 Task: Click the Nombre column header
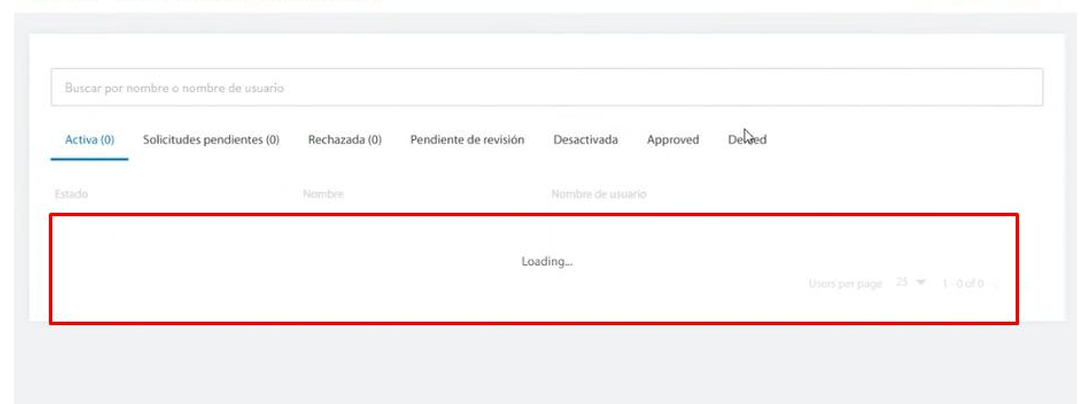tap(323, 194)
